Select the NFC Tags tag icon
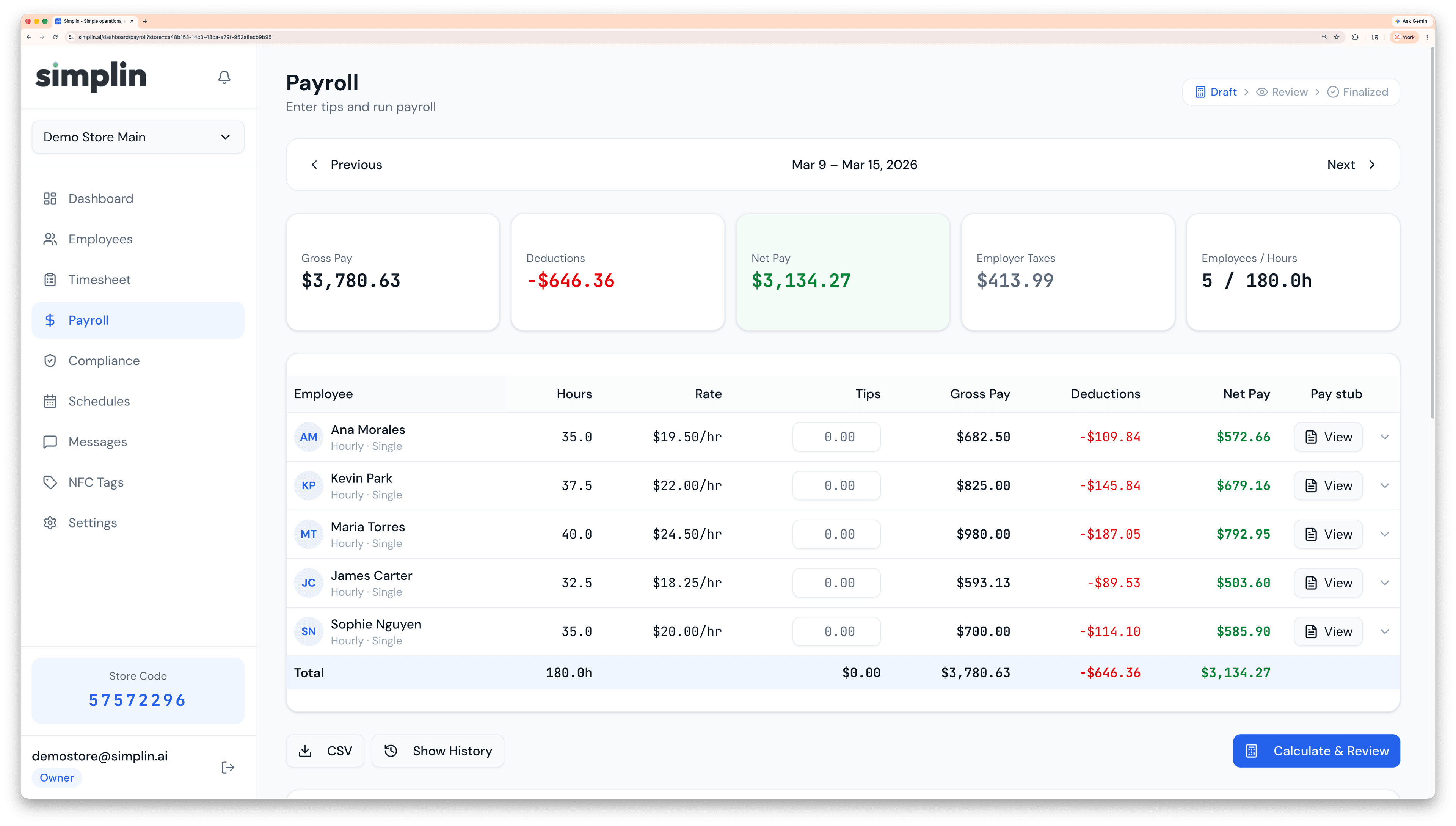 coord(50,482)
